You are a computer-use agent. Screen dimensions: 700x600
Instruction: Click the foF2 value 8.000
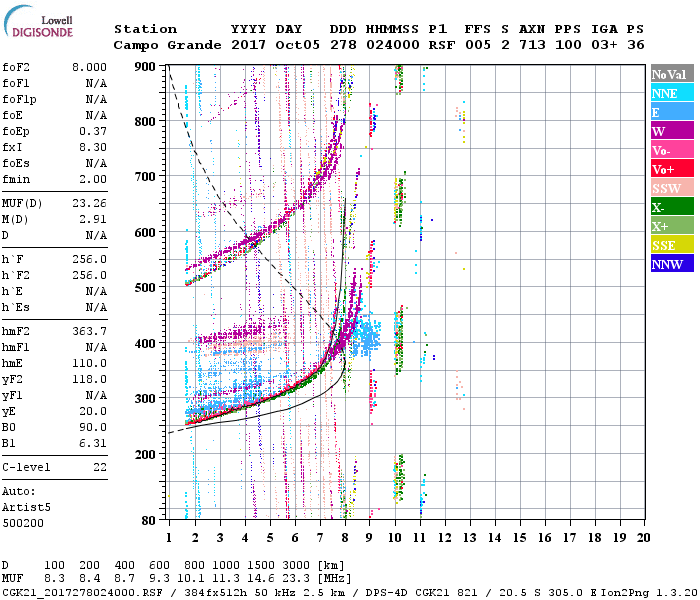(91, 67)
